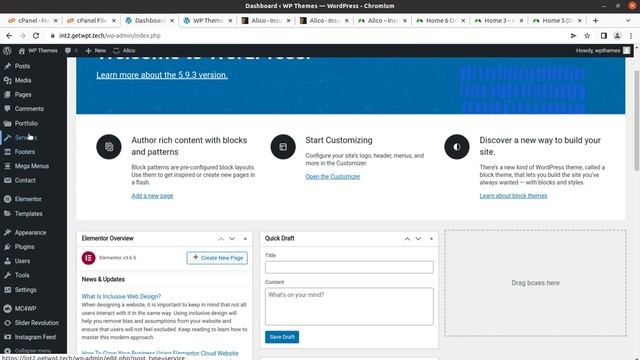Click the page vertical scrollbar
Screen dimensions: 640x360
pyautogui.click(x=636, y=120)
